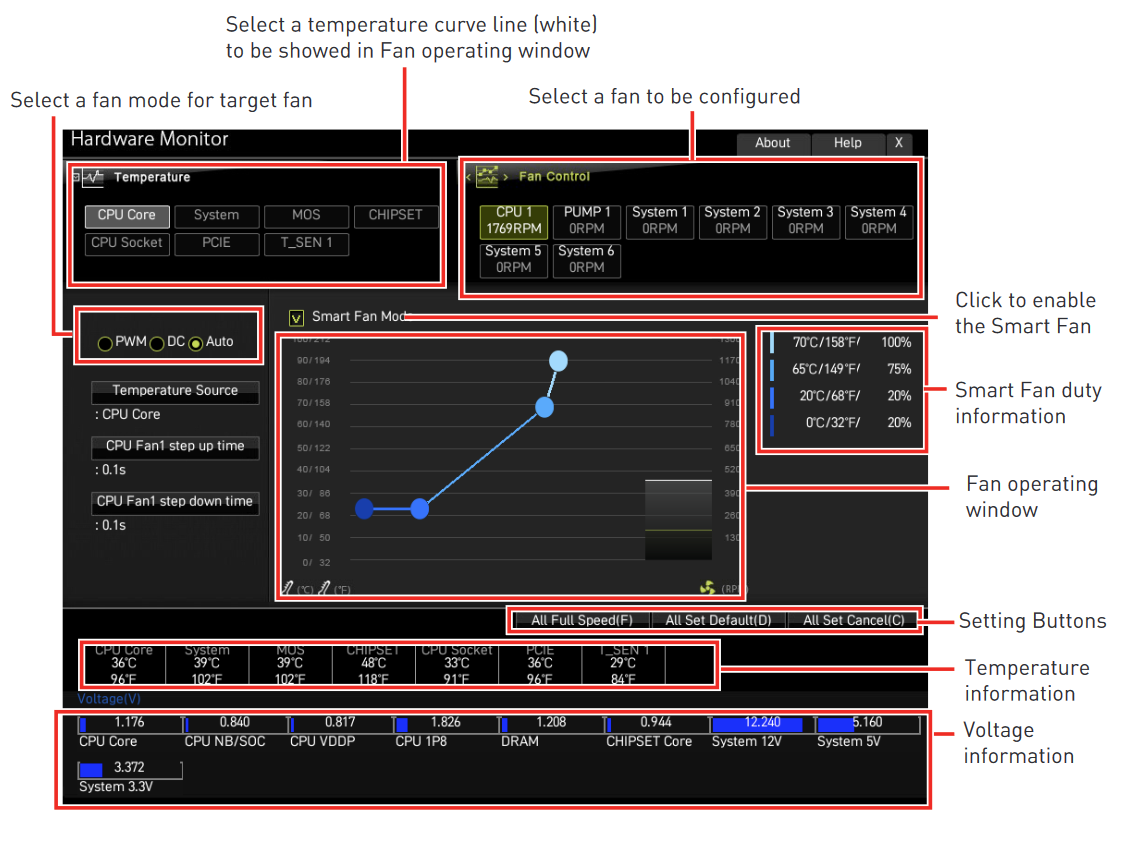This screenshot has width=1140, height=841.
Task: Open the About button
Action: [773, 143]
